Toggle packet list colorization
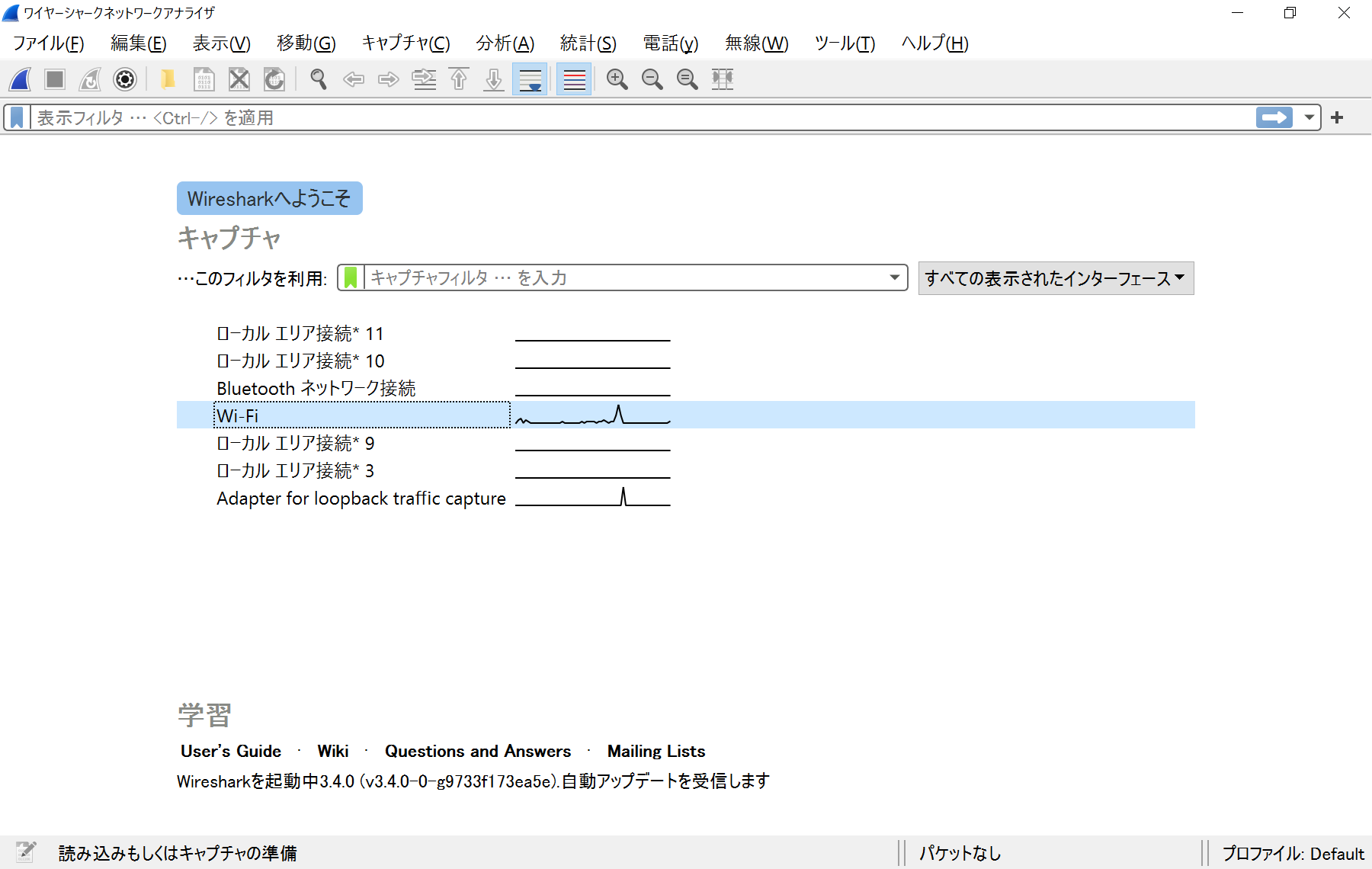The width and height of the screenshot is (1372, 869). 574,79
